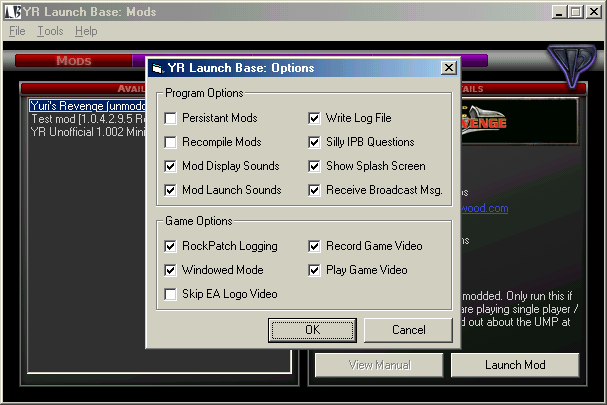Switch to the Mods tab
This screenshot has height=405, width=607.
73,60
